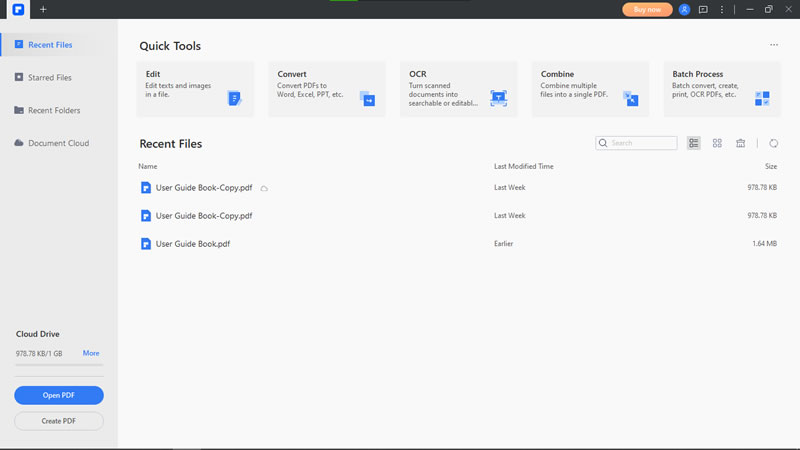Click the cloud icon beside User Guide Book-Copy.pdf
The image size is (800, 450).
point(264,188)
